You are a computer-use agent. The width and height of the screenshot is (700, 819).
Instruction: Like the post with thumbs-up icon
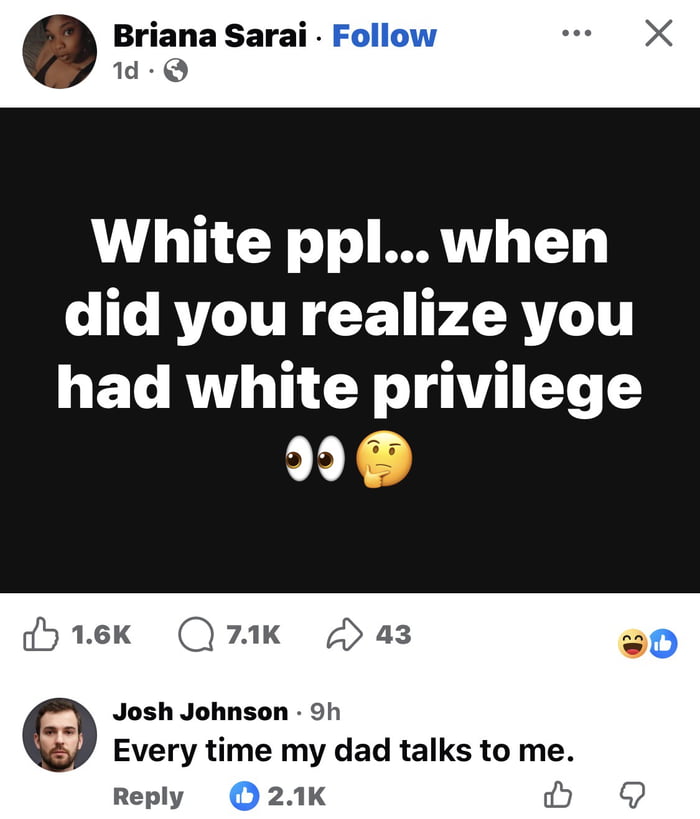(40, 633)
